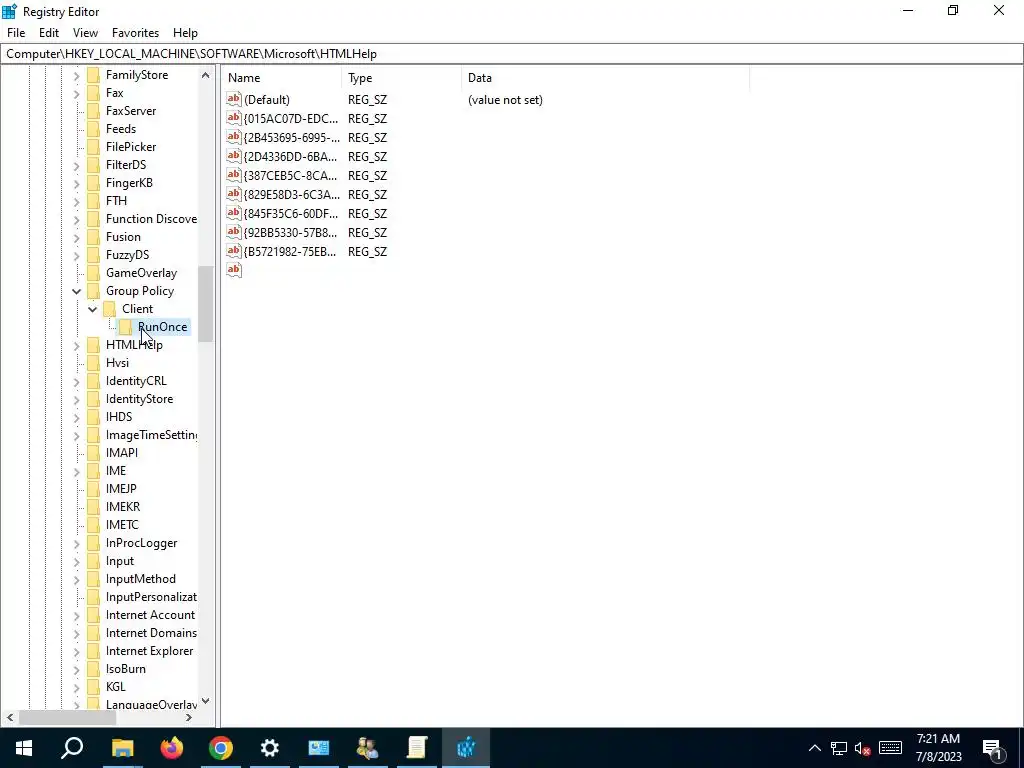Click the IMEKR folder icon

(x=93, y=507)
